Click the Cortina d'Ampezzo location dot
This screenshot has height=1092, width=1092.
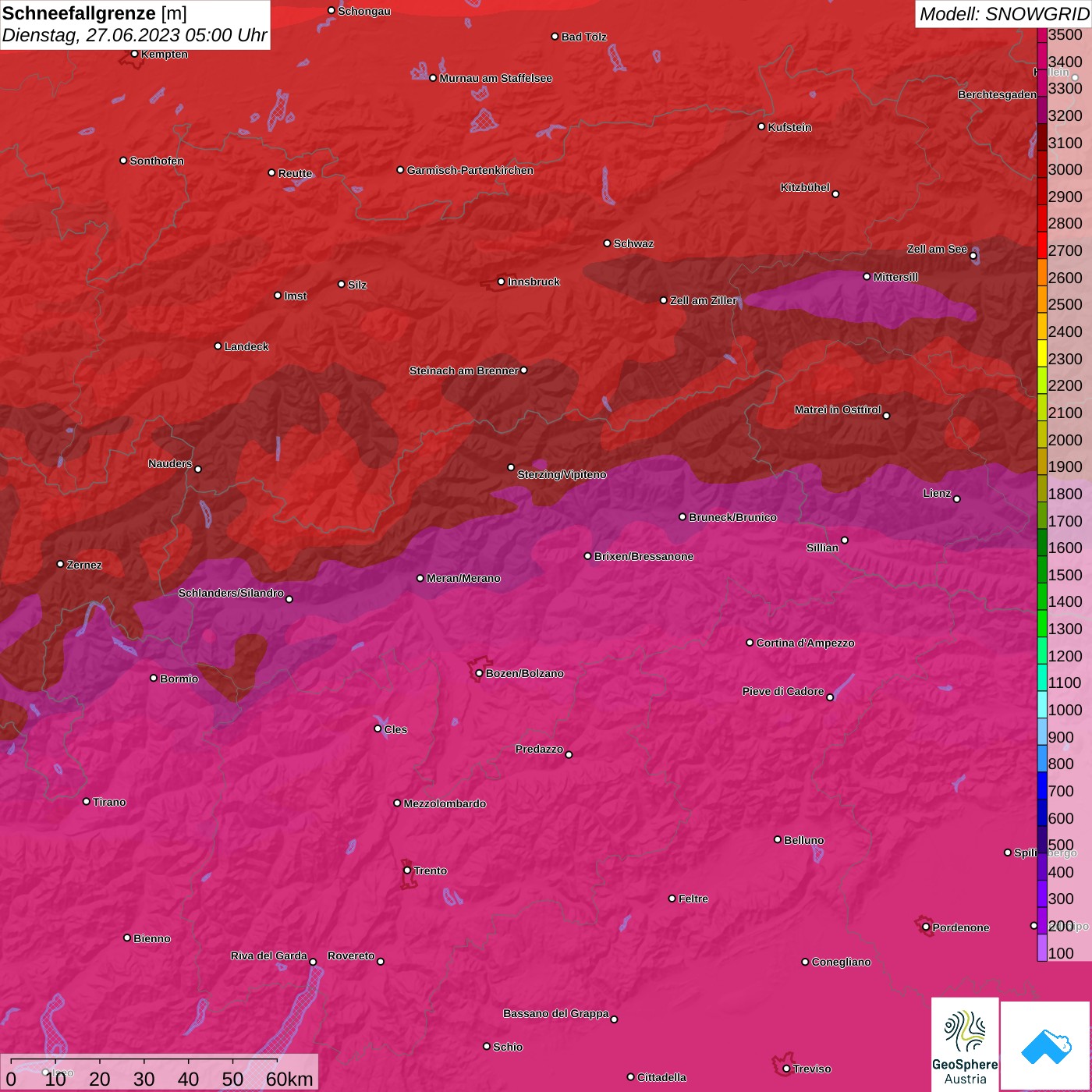pyautogui.click(x=750, y=643)
